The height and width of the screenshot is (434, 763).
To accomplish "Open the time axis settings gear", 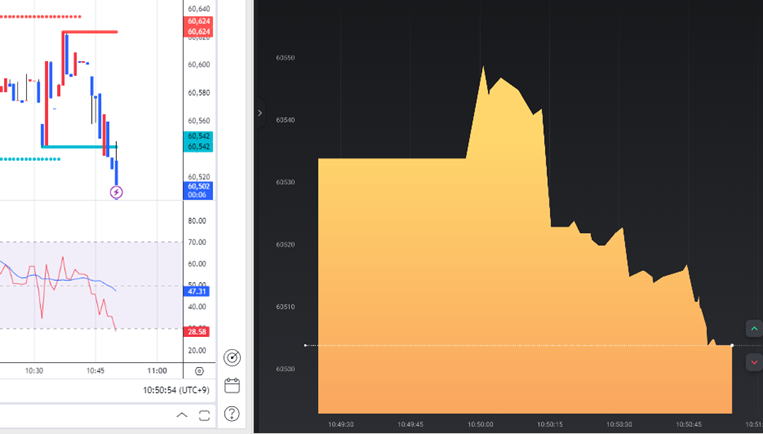I will click(x=200, y=370).
